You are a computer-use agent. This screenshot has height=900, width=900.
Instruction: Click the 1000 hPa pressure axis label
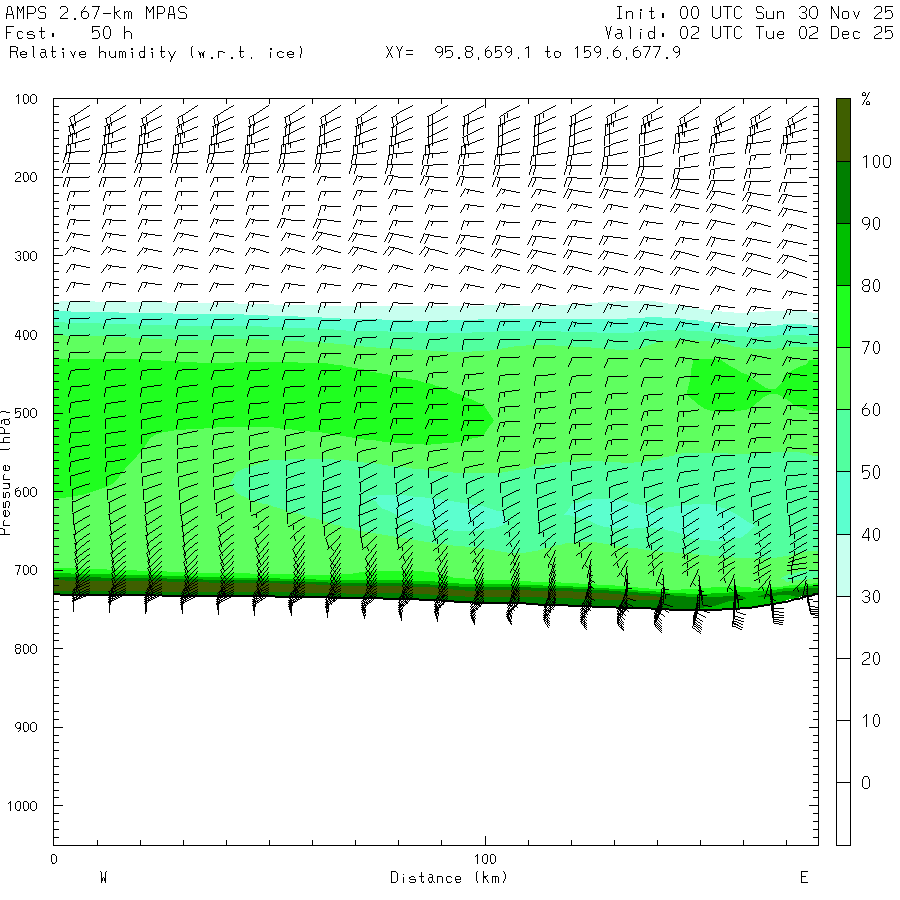pos(22,806)
